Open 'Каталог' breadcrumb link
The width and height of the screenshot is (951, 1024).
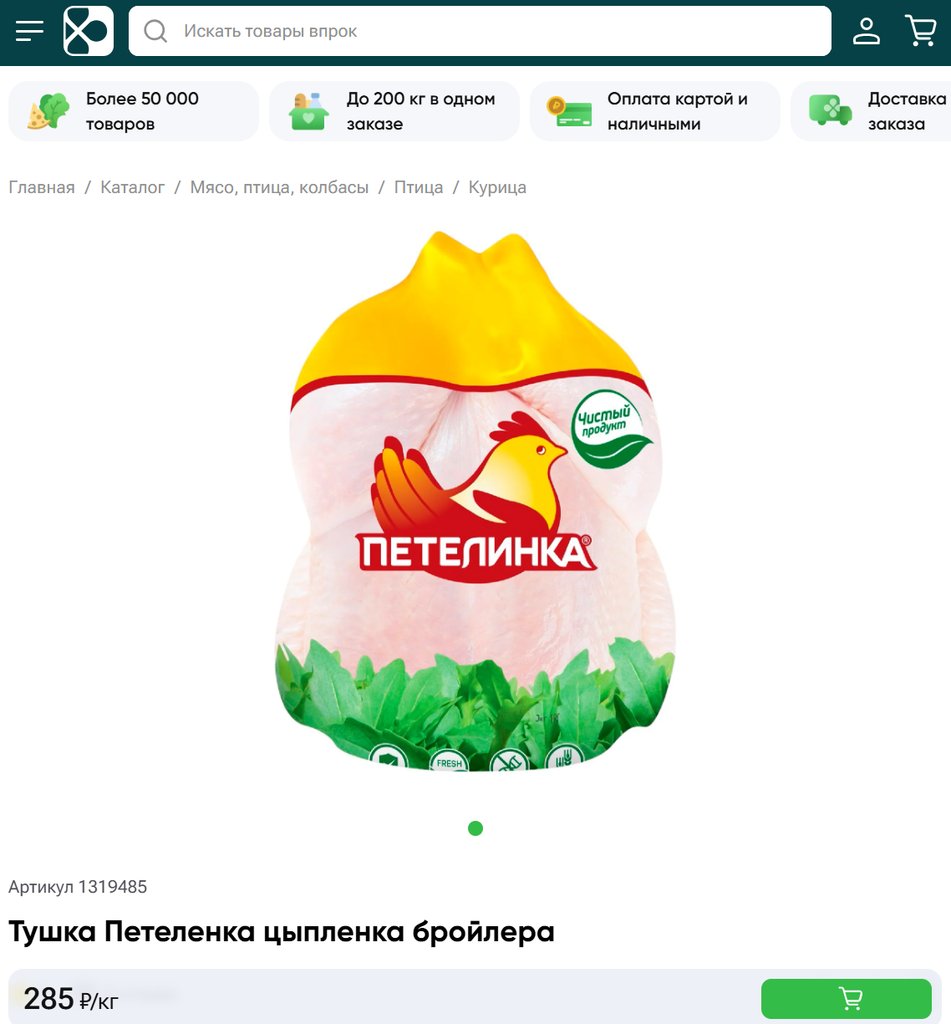coord(133,187)
